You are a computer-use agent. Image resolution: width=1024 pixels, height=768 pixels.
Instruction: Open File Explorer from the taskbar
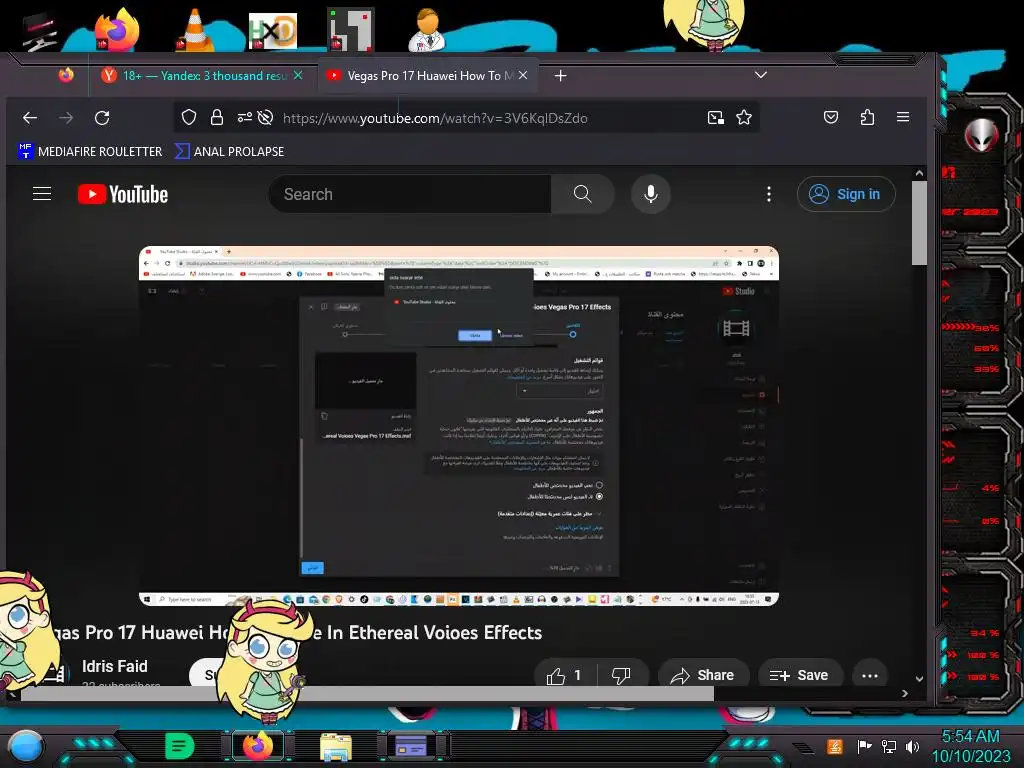point(336,747)
